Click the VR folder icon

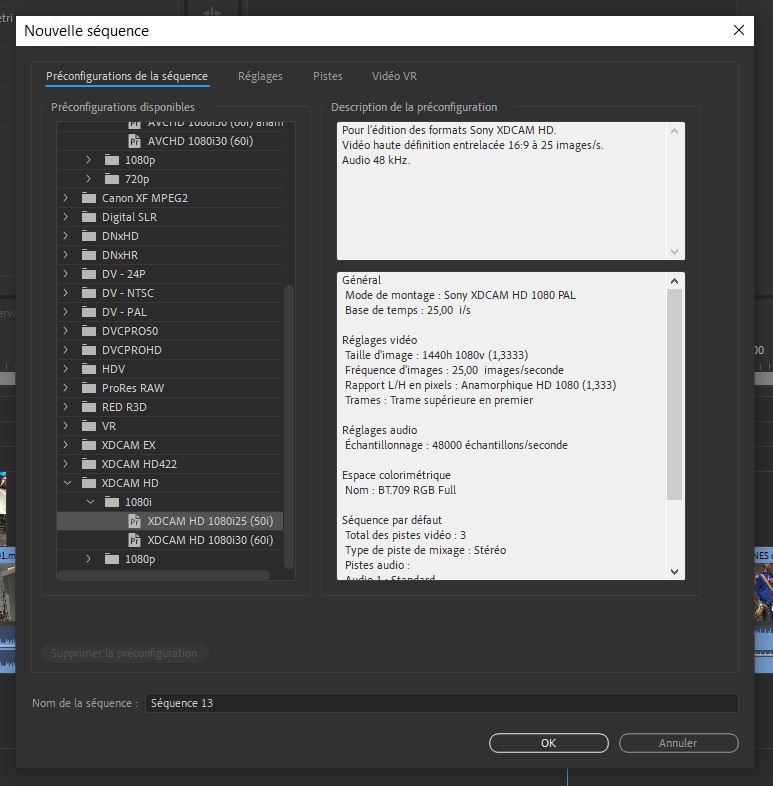point(89,426)
